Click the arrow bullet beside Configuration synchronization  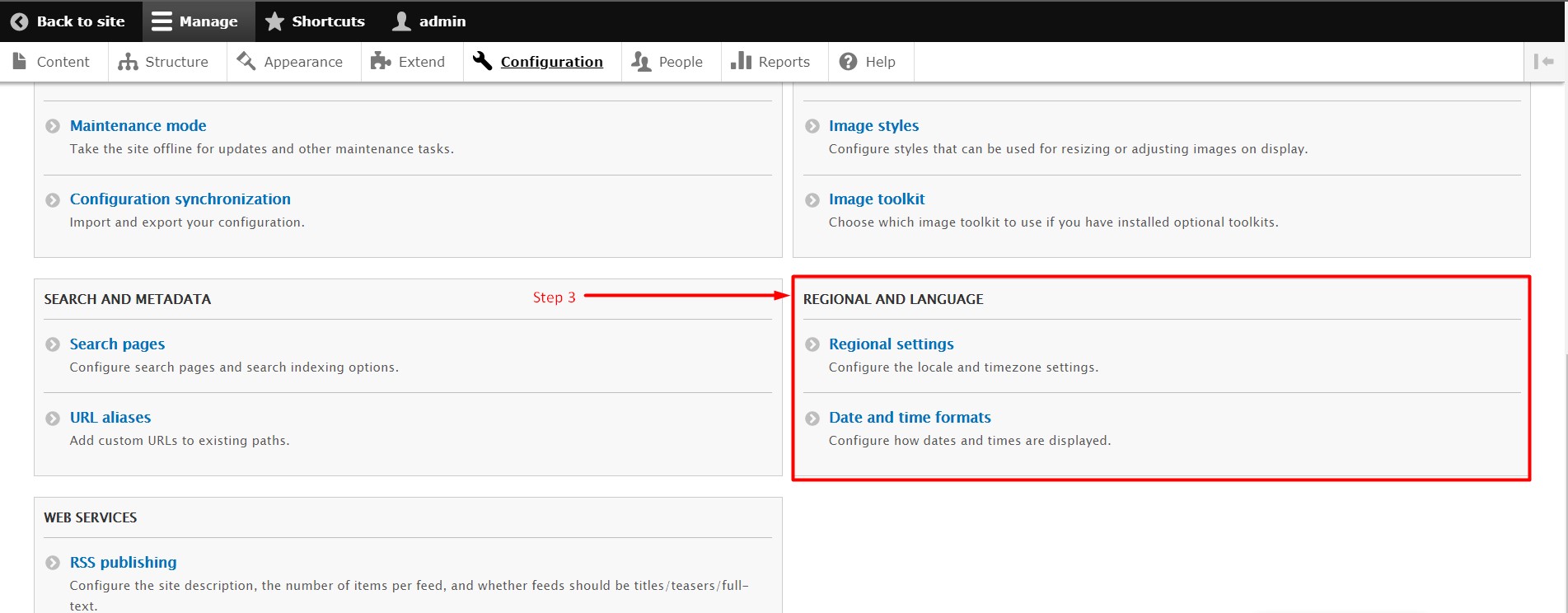pyautogui.click(x=53, y=199)
